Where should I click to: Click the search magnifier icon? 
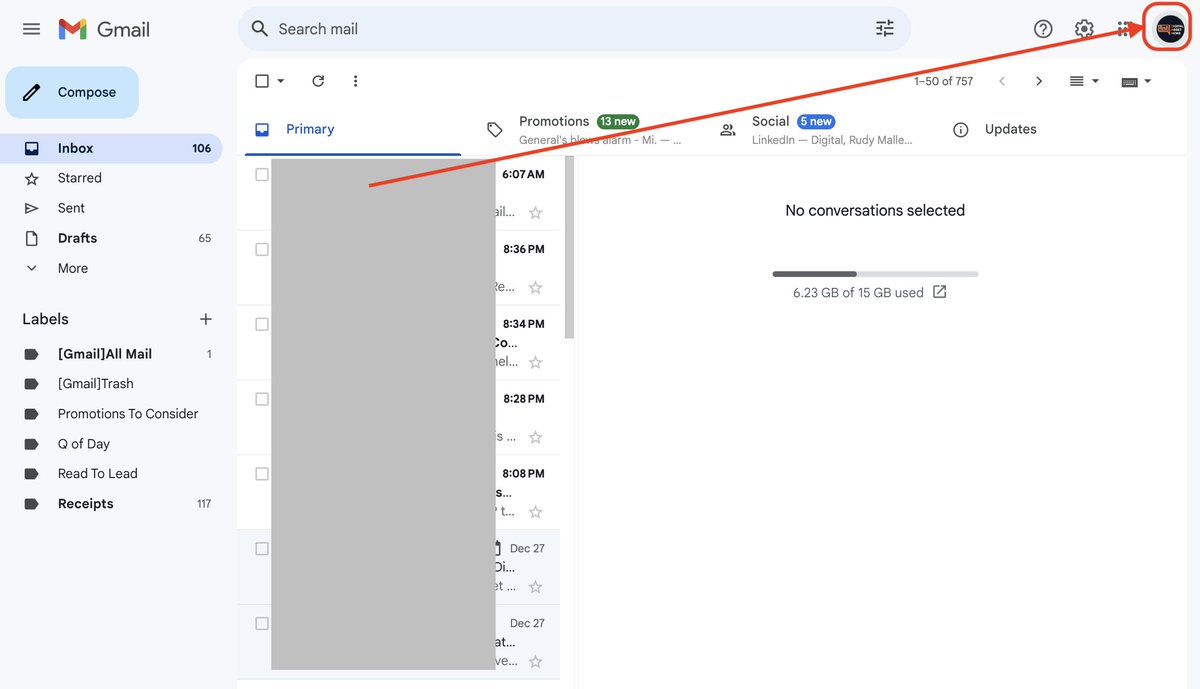click(260, 29)
